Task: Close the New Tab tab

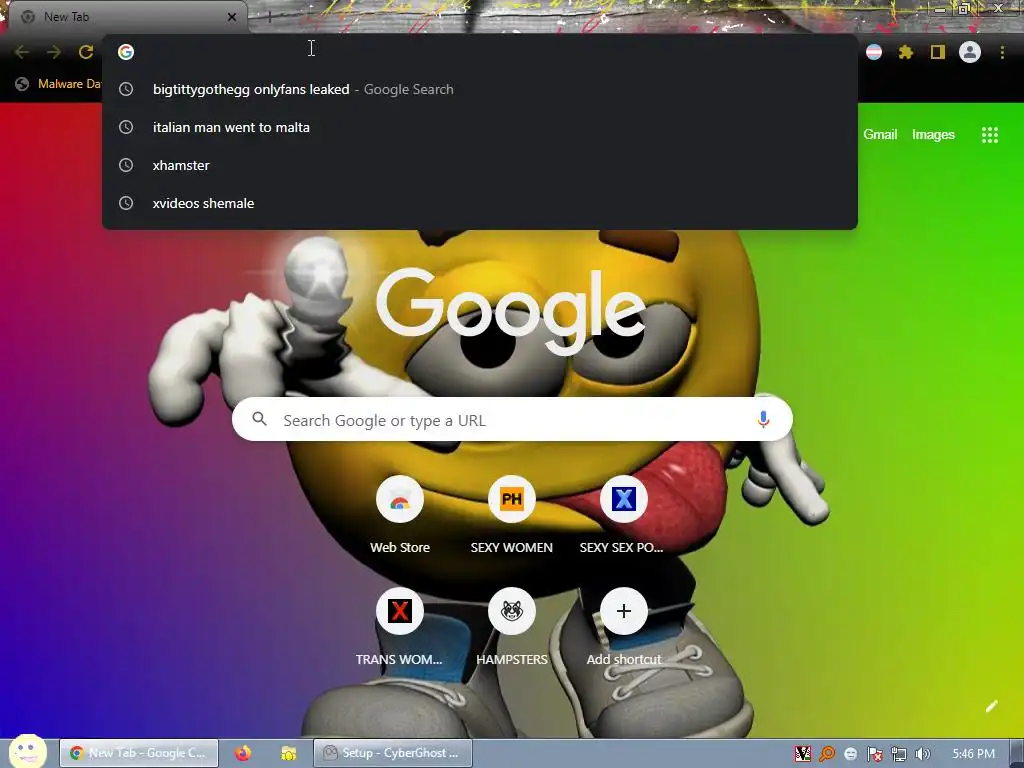Action: 232,17
